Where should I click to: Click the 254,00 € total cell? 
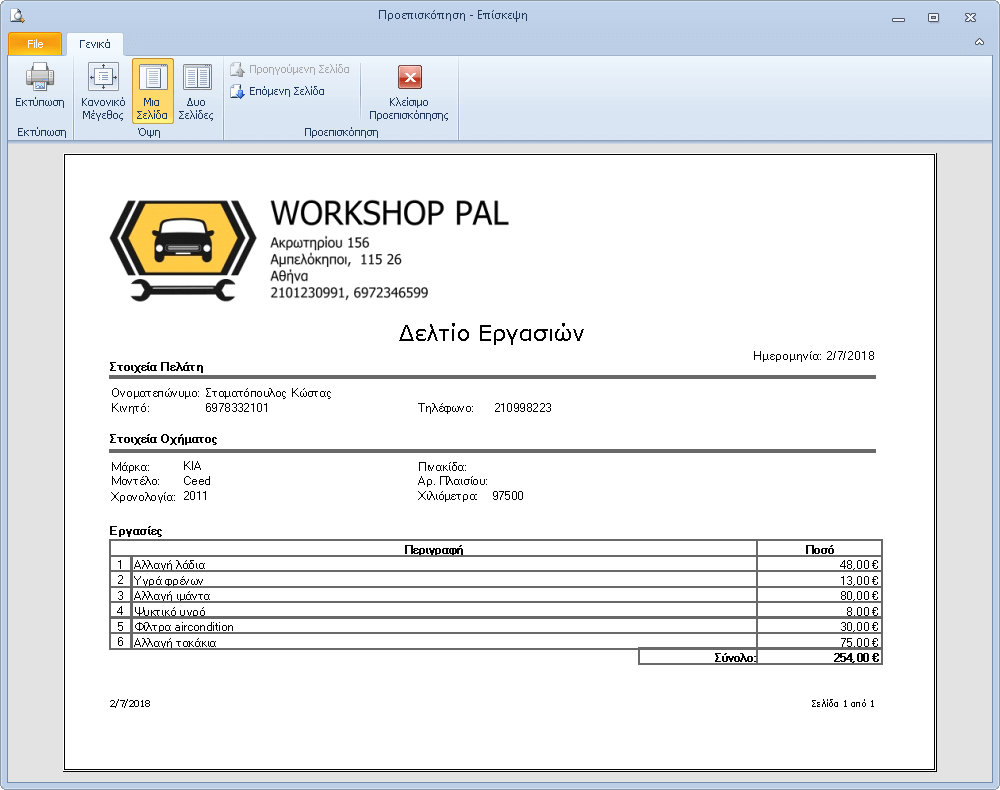tap(820, 657)
